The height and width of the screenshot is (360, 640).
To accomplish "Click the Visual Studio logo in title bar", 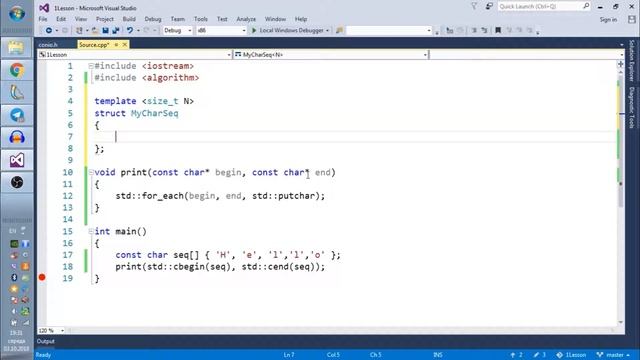I will (x=44, y=8).
